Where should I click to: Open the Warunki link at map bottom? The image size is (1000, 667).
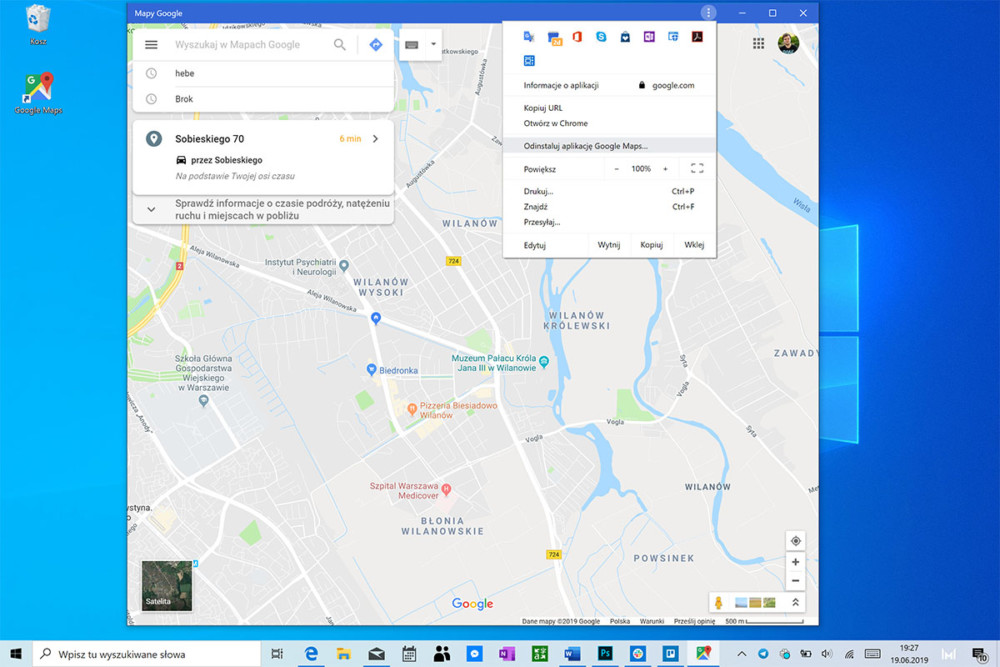pos(652,621)
